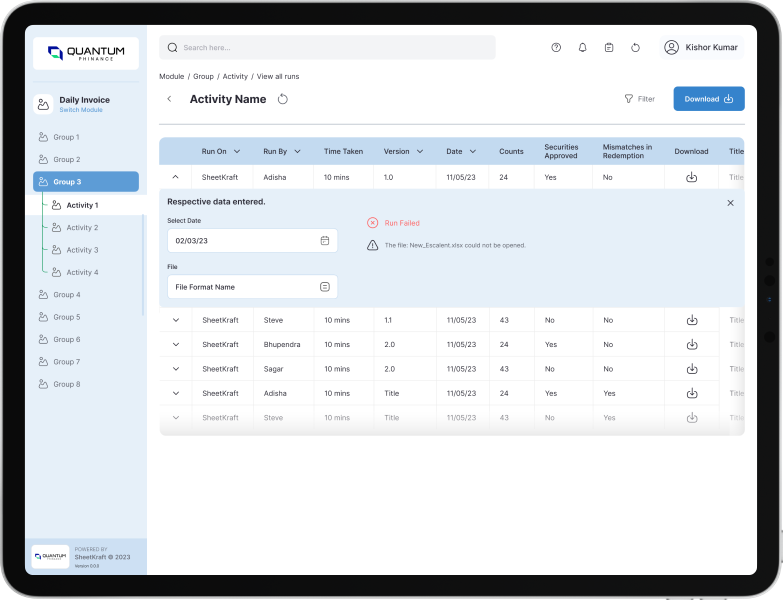Open the help question mark icon

556,47
